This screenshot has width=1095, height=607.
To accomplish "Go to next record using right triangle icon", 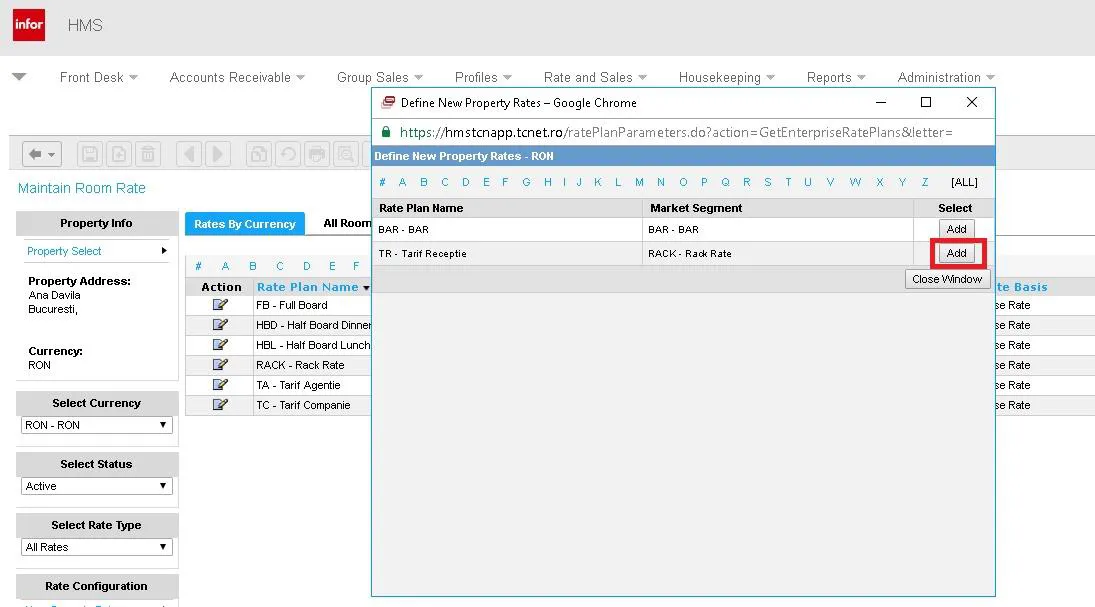I will [x=217, y=154].
